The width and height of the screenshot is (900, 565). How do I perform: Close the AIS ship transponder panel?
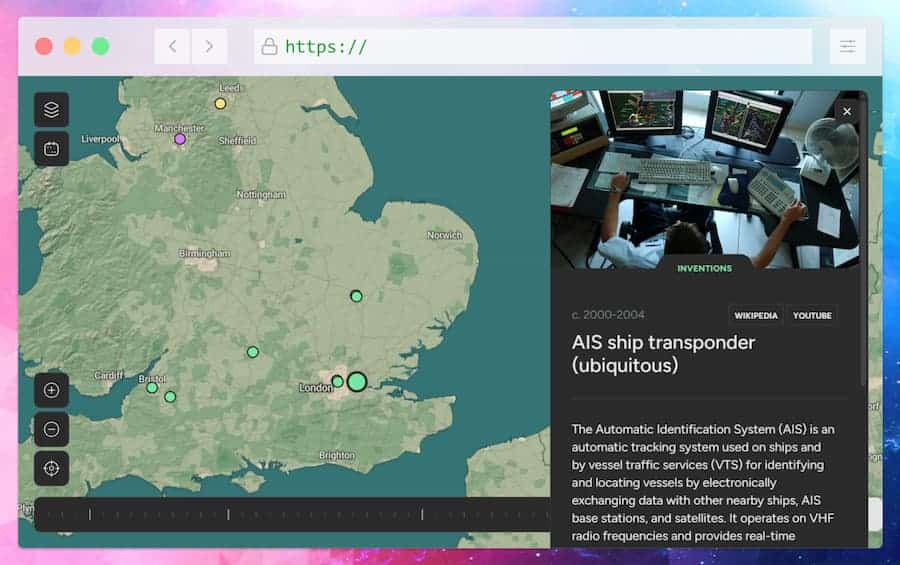coord(847,111)
